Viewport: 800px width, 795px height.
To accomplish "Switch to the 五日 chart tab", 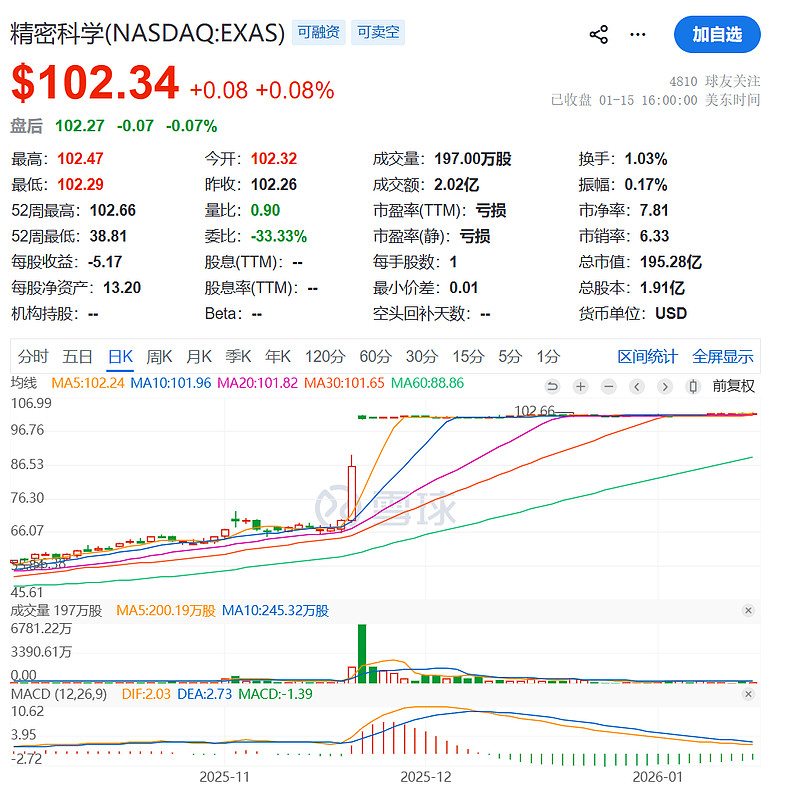I will (77, 356).
